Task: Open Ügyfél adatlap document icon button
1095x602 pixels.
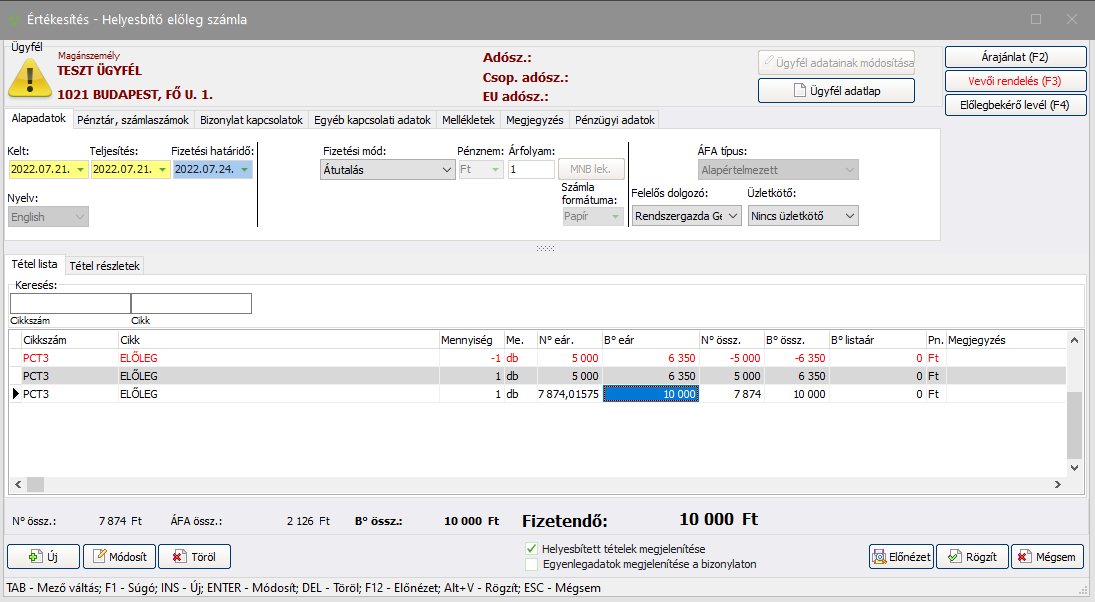Action: click(799, 91)
